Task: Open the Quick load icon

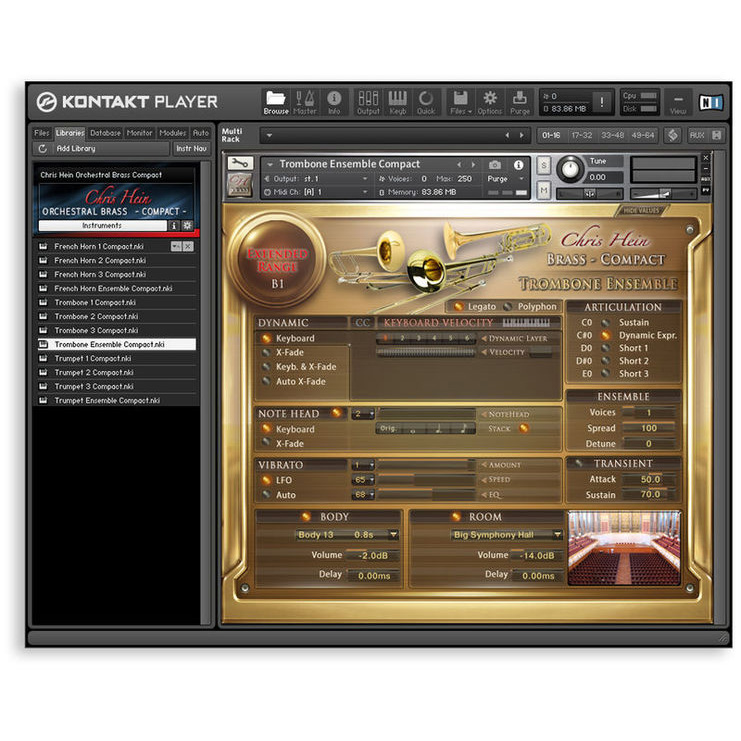Action: click(x=426, y=102)
